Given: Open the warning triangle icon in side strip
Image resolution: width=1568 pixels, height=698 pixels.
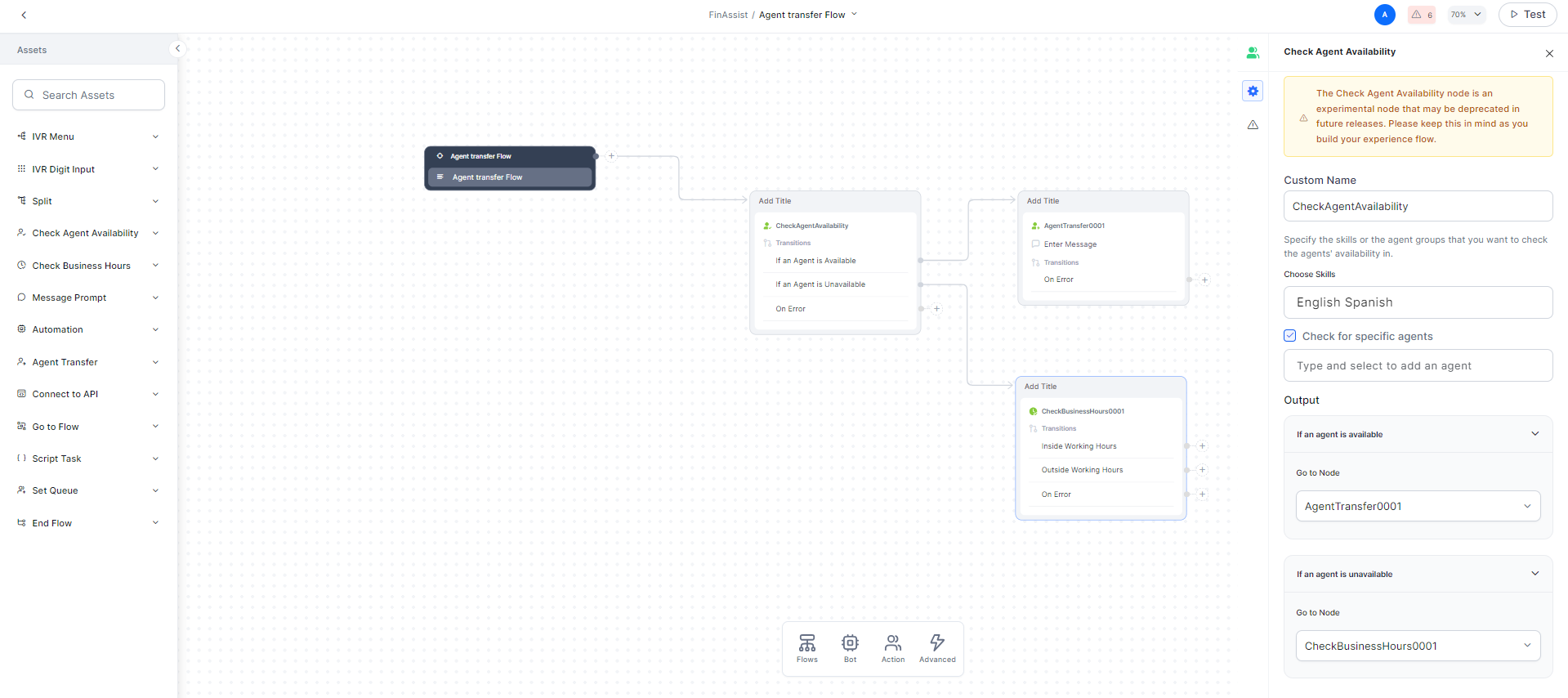Looking at the screenshot, I should 1253,125.
